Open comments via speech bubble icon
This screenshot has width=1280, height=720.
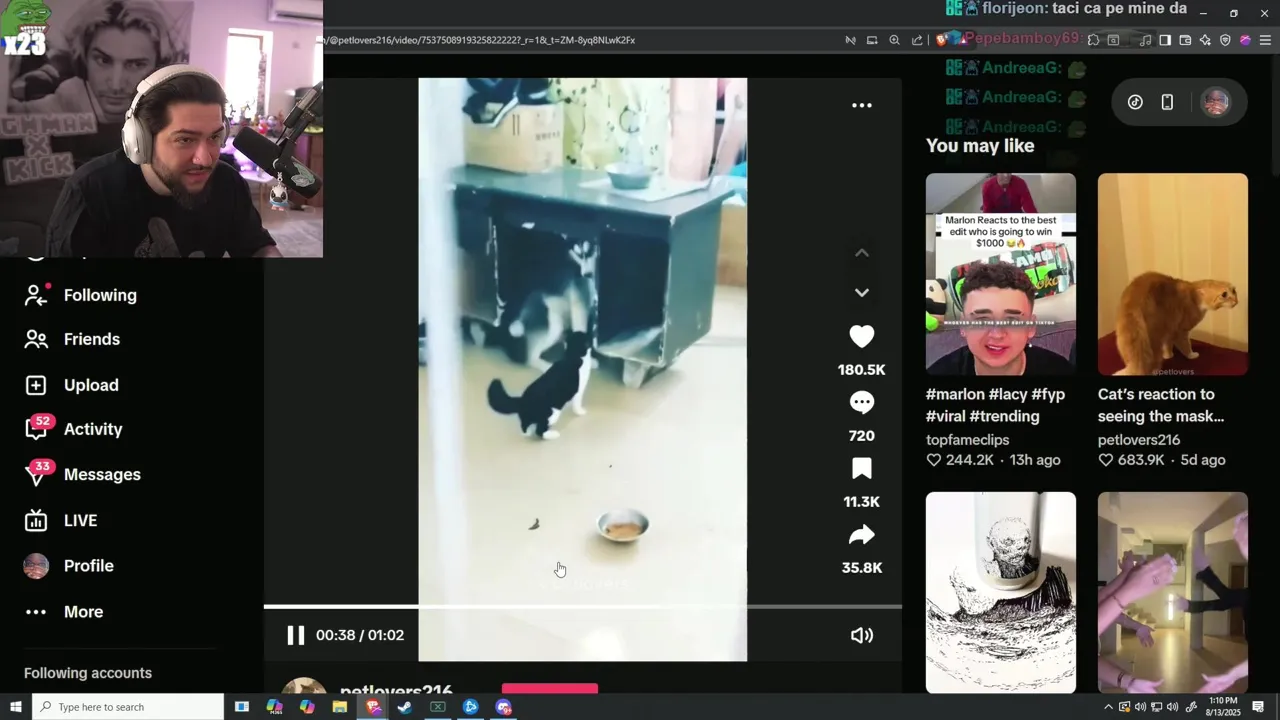[x=861, y=403]
